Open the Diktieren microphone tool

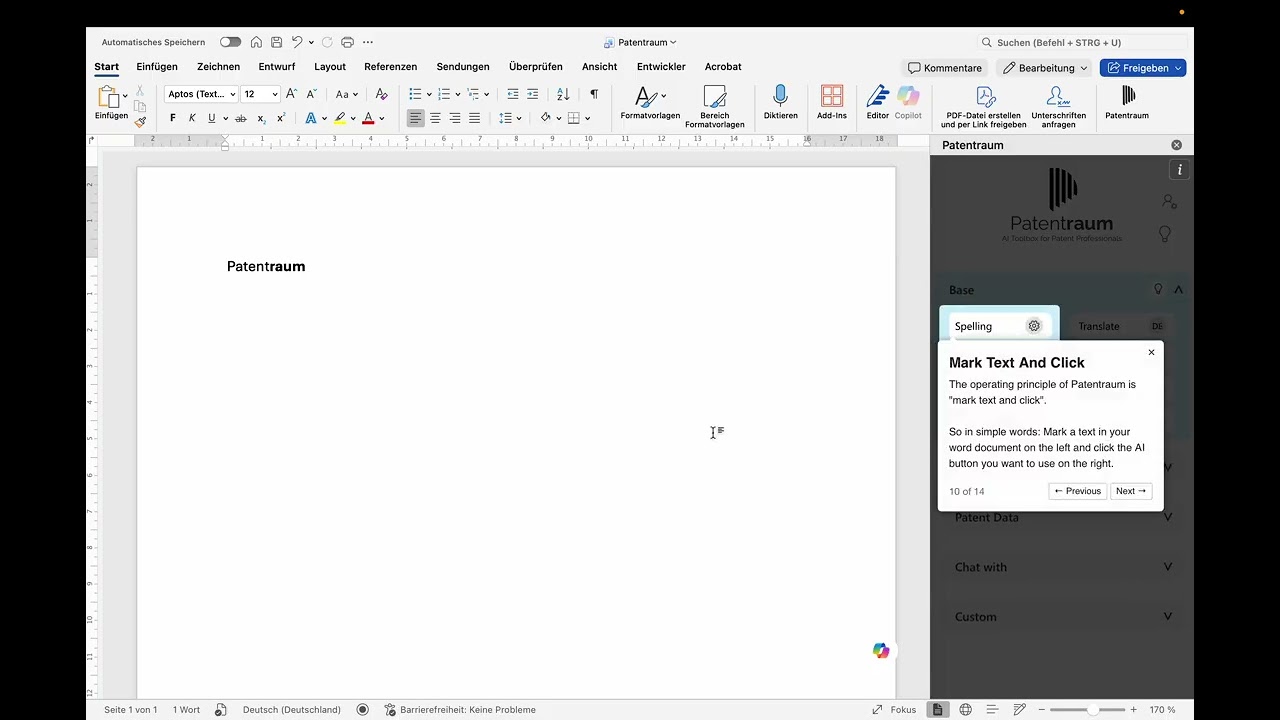(781, 102)
